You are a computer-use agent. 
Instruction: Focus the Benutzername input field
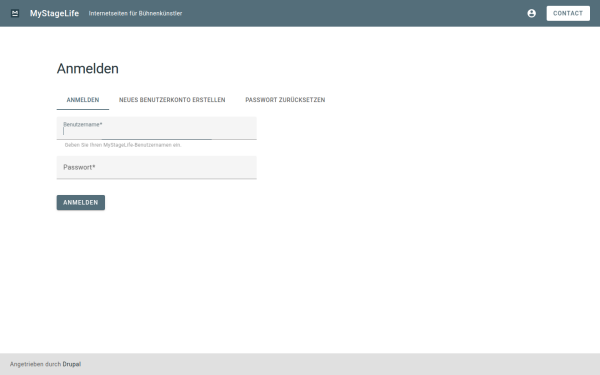click(157, 128)
